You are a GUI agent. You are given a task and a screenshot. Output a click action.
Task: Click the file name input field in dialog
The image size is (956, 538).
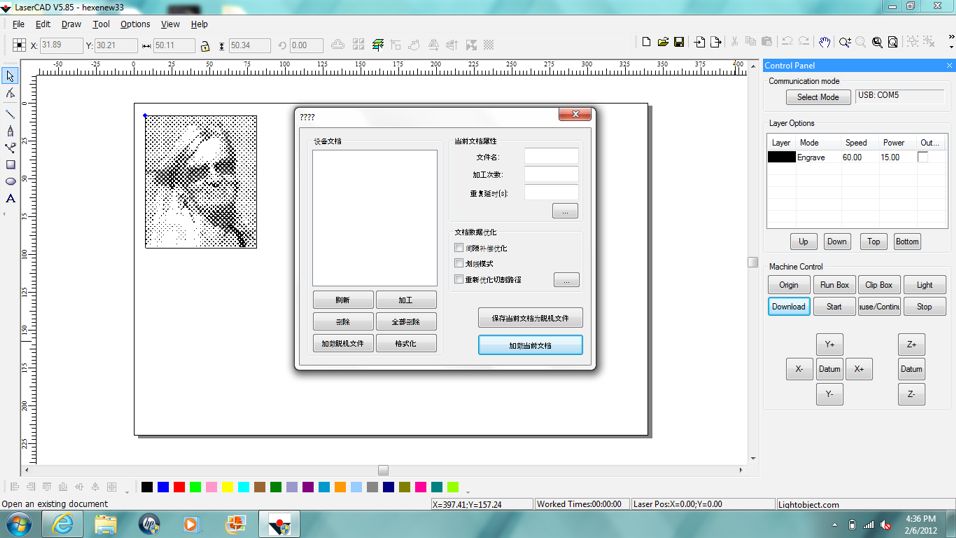[551, 157]
